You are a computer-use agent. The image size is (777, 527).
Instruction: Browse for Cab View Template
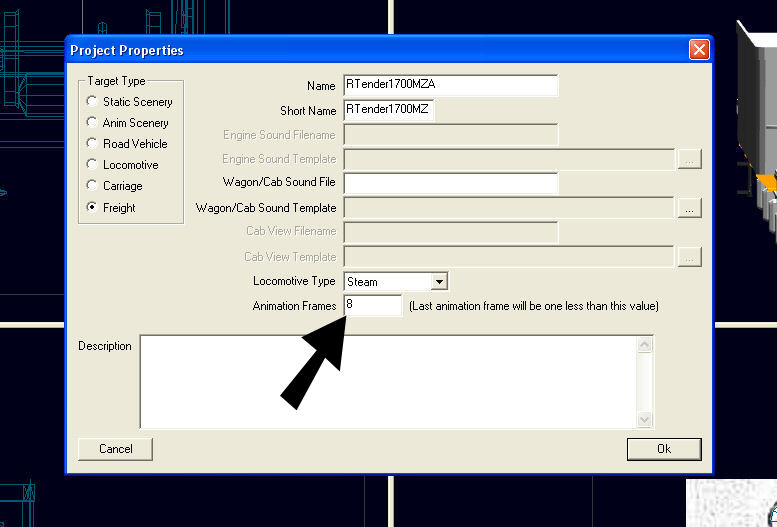(x=689, y=257)
